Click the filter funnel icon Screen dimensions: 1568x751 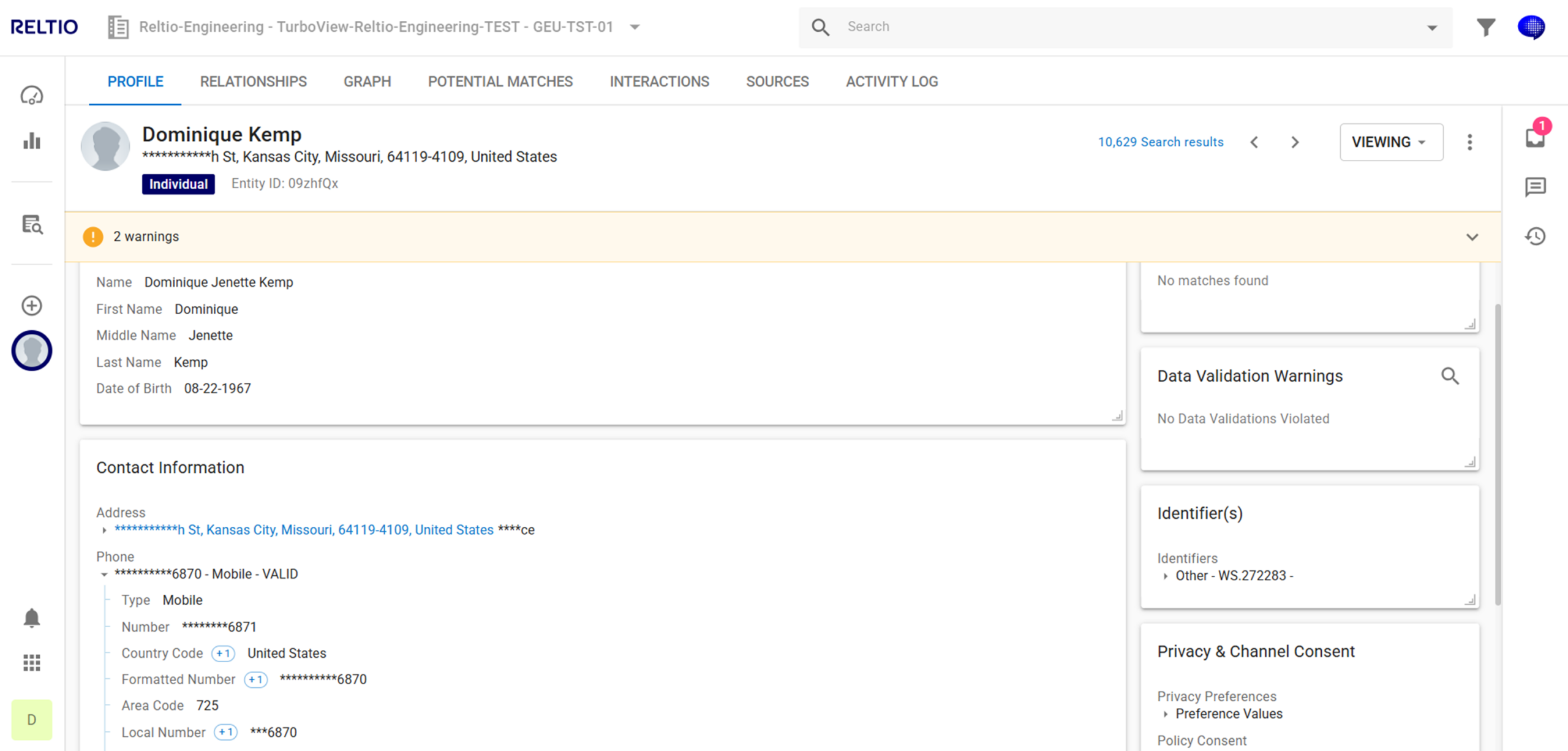click(x=1485, y=27)
